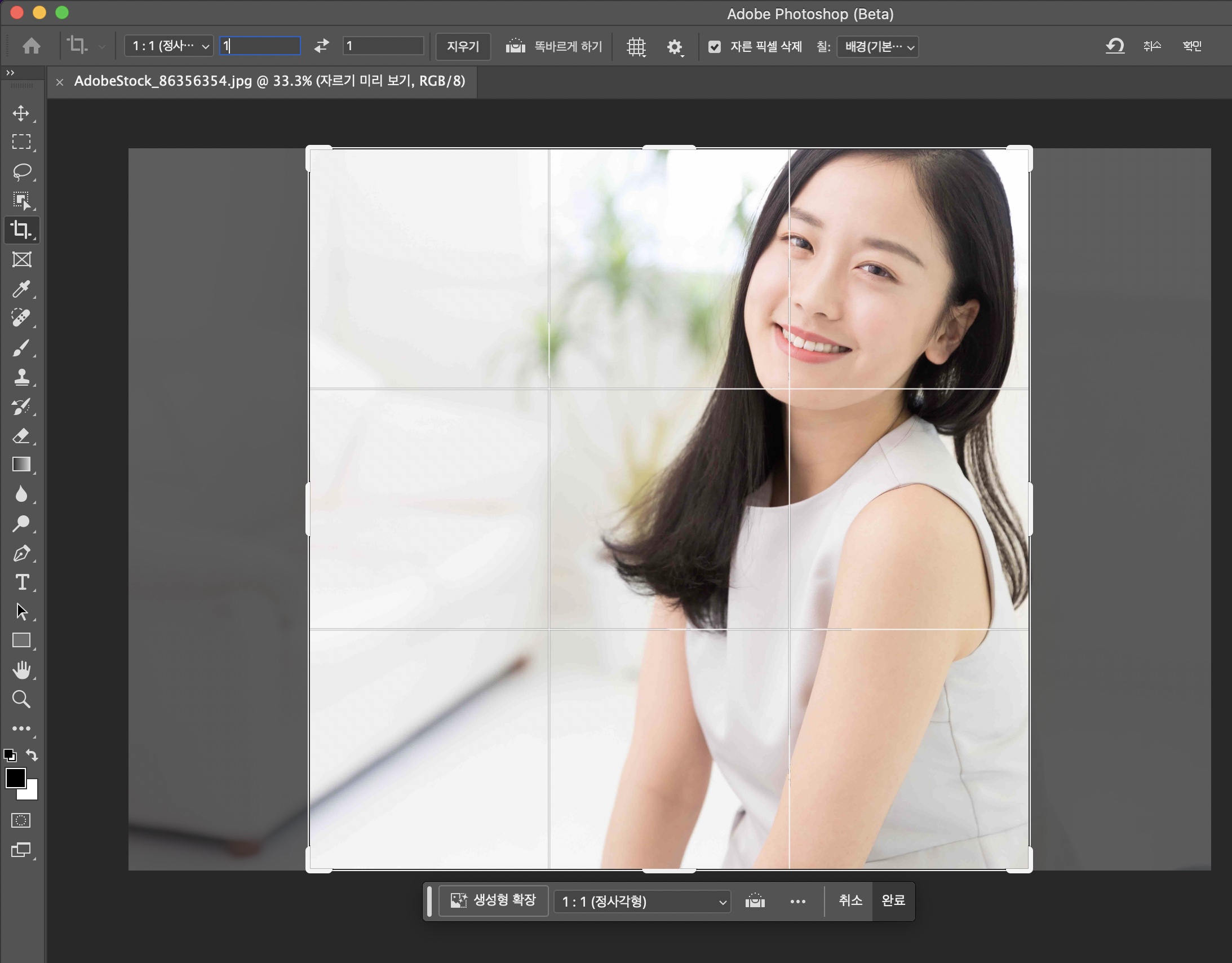Click the 완료 button to commit crop
Viewport: 1232px width, 963px height.
[893, 900]
